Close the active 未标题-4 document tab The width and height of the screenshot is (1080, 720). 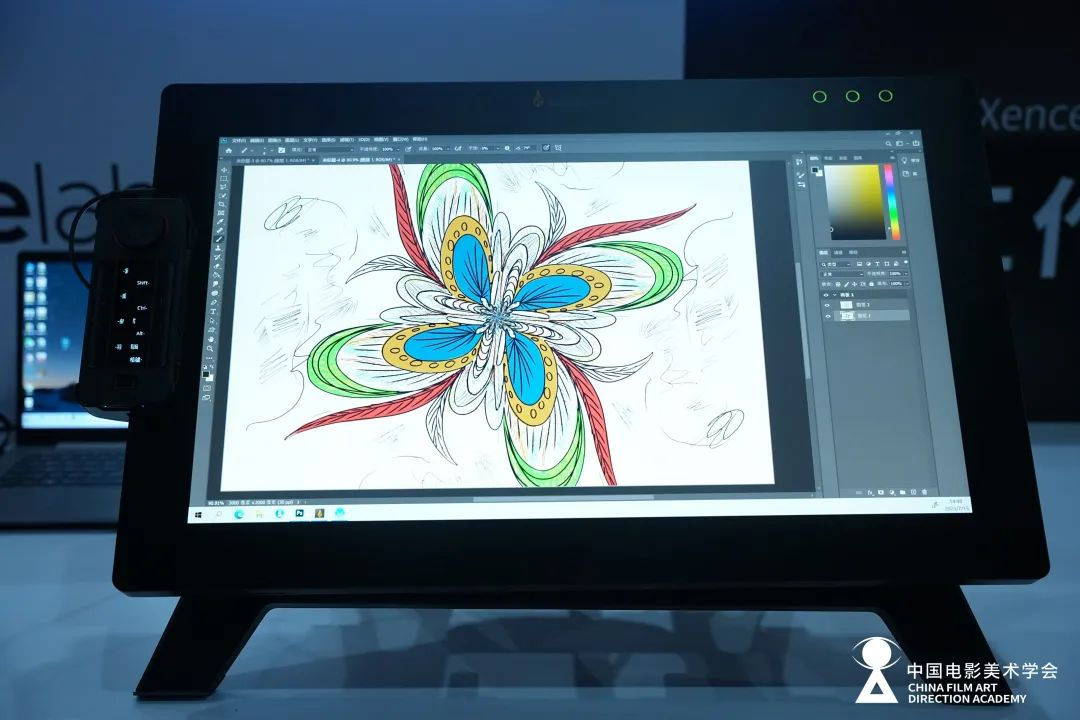tap(399, 159)
